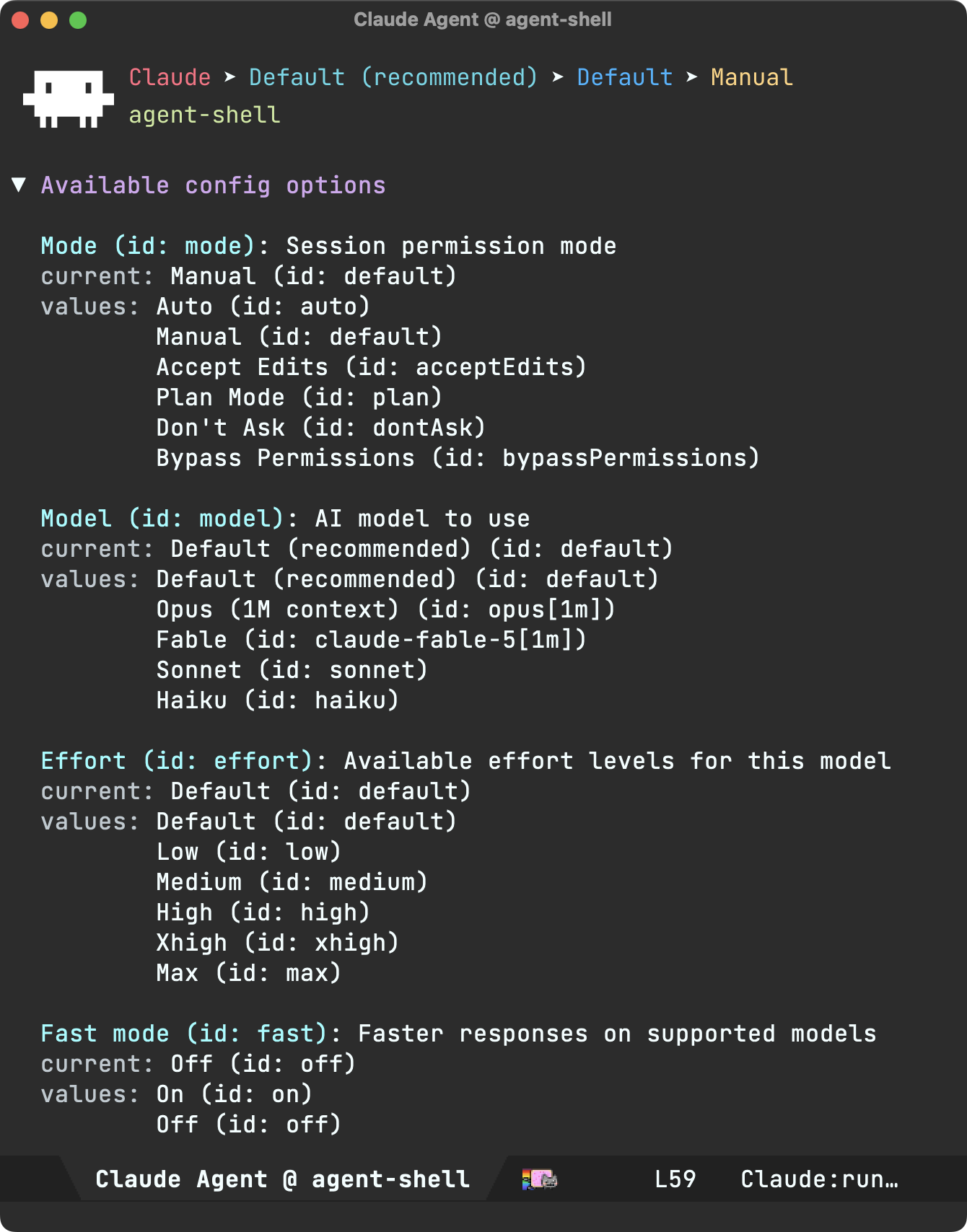Select Plan Mode value

(299, 397)
